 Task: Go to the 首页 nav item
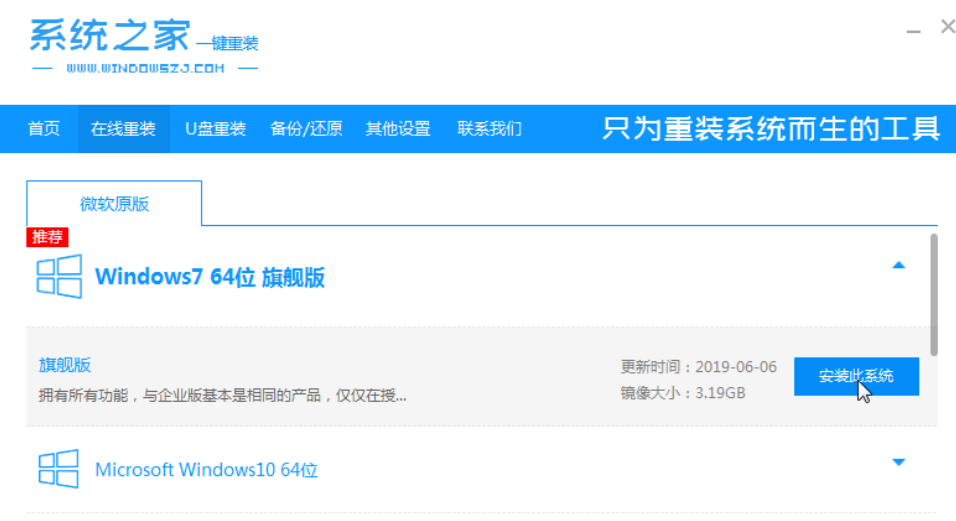[44, 129]
